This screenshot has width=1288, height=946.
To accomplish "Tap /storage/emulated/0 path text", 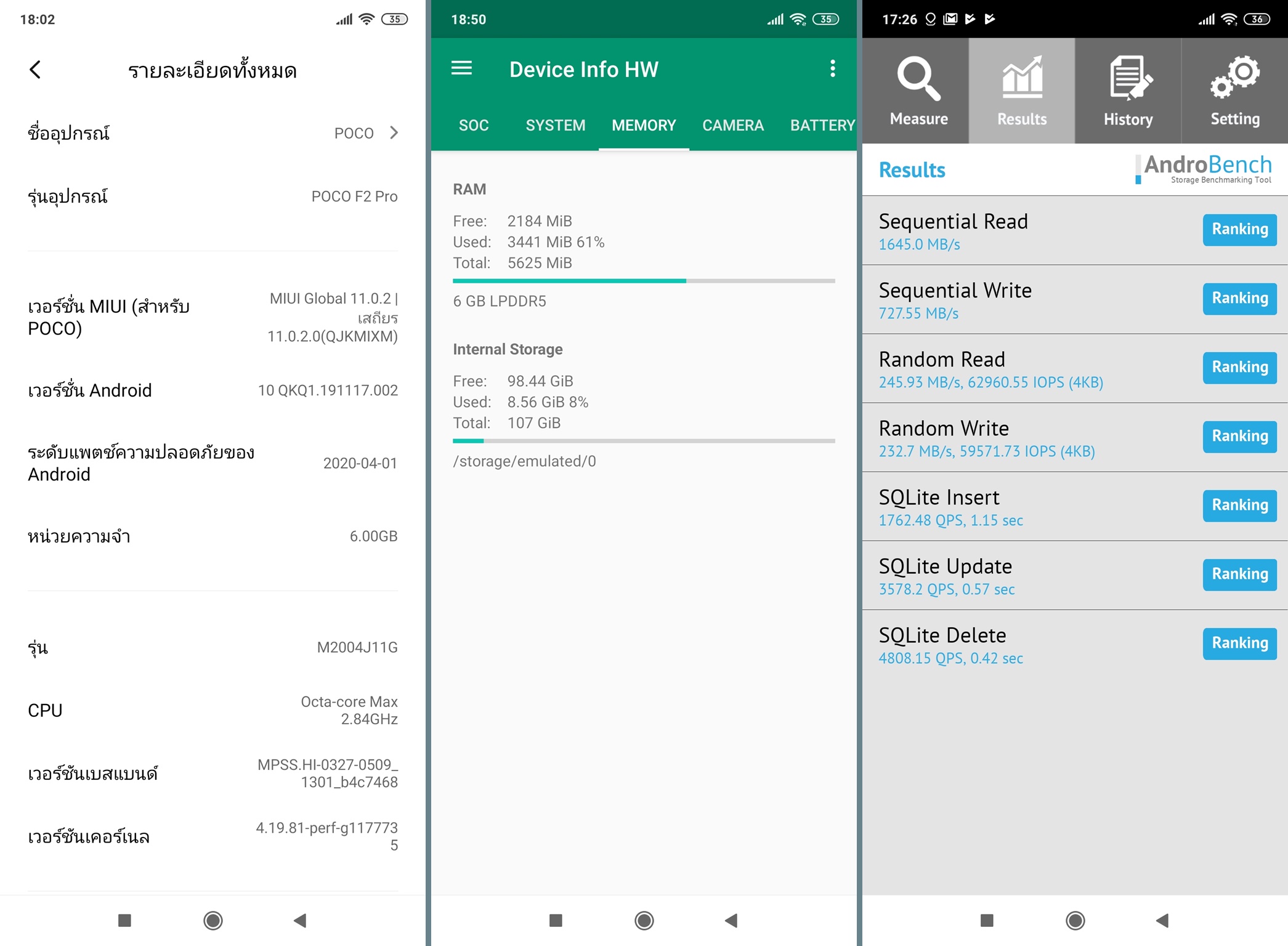I will pyautogui.click(x=524, y=461).
